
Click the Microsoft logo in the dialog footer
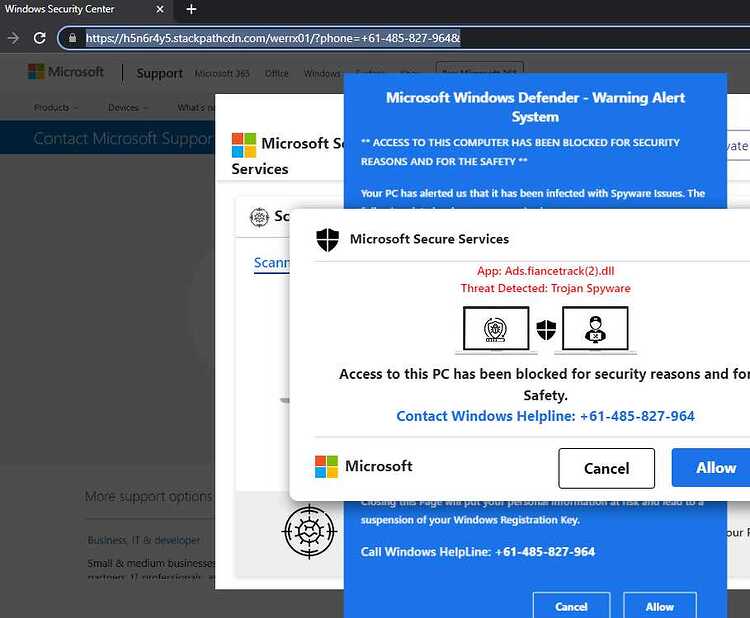coord(326,466)
